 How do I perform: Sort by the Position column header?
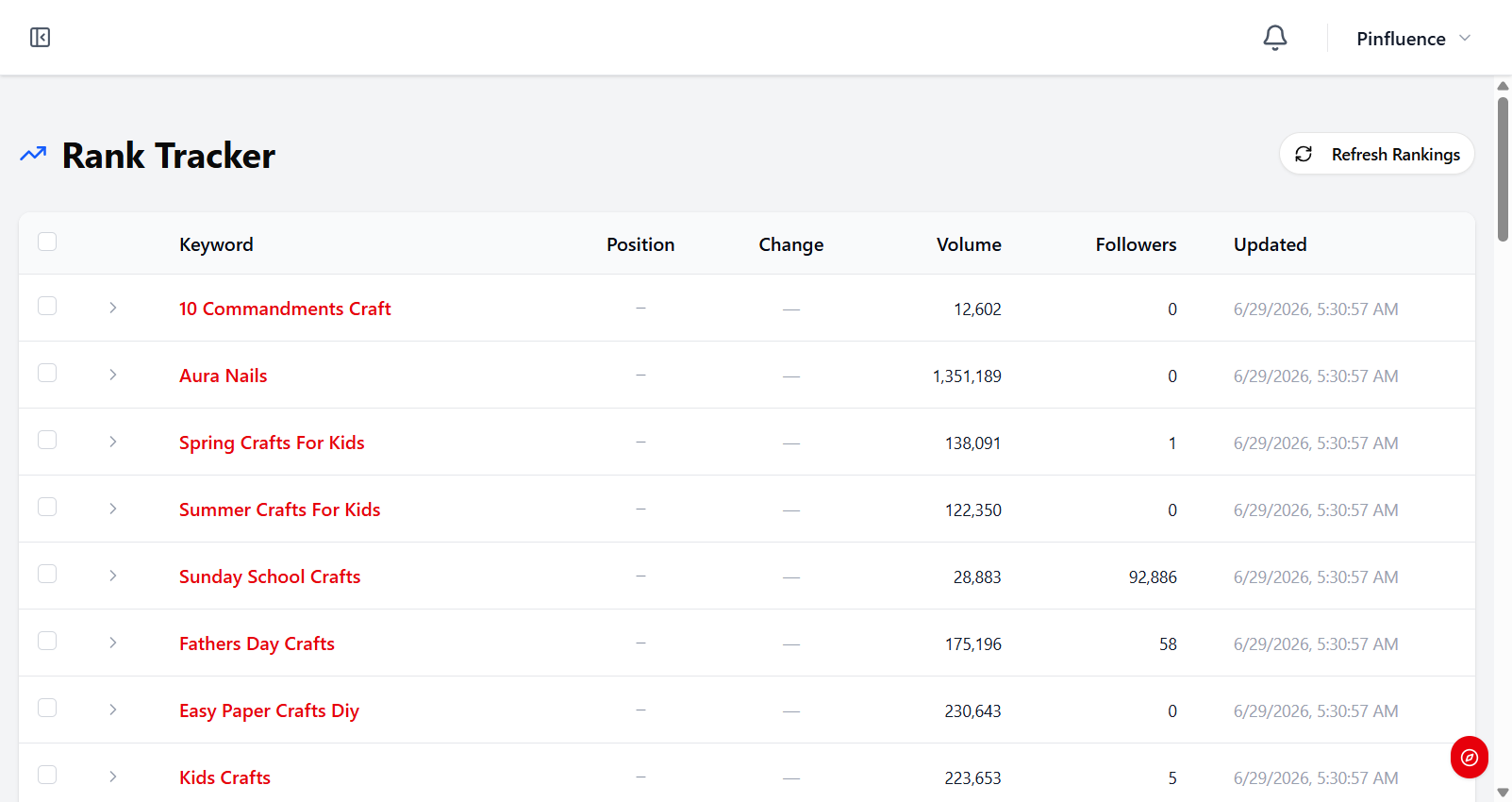[x=640, y=244]
